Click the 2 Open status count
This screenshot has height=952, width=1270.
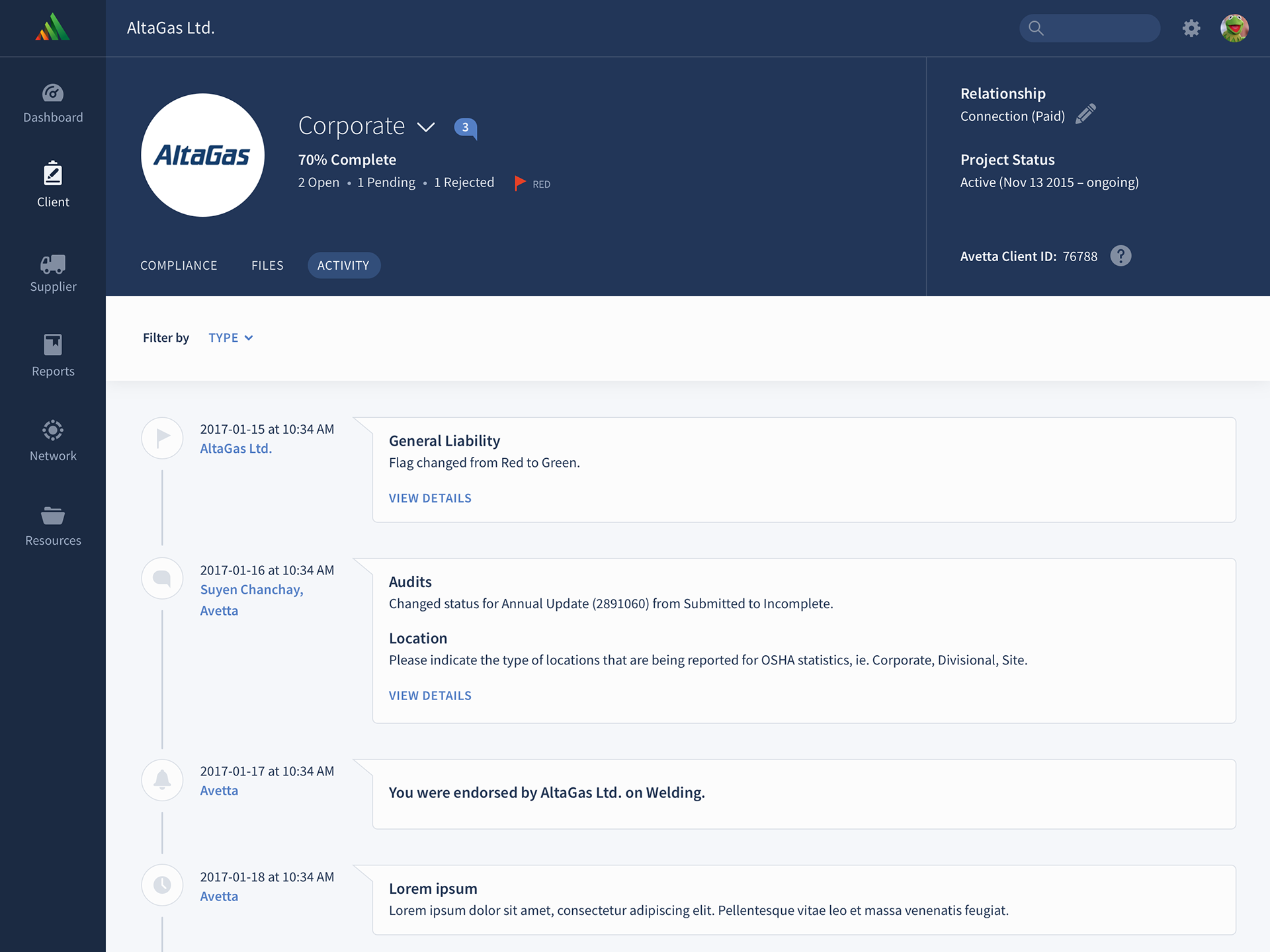coord(318,182)
